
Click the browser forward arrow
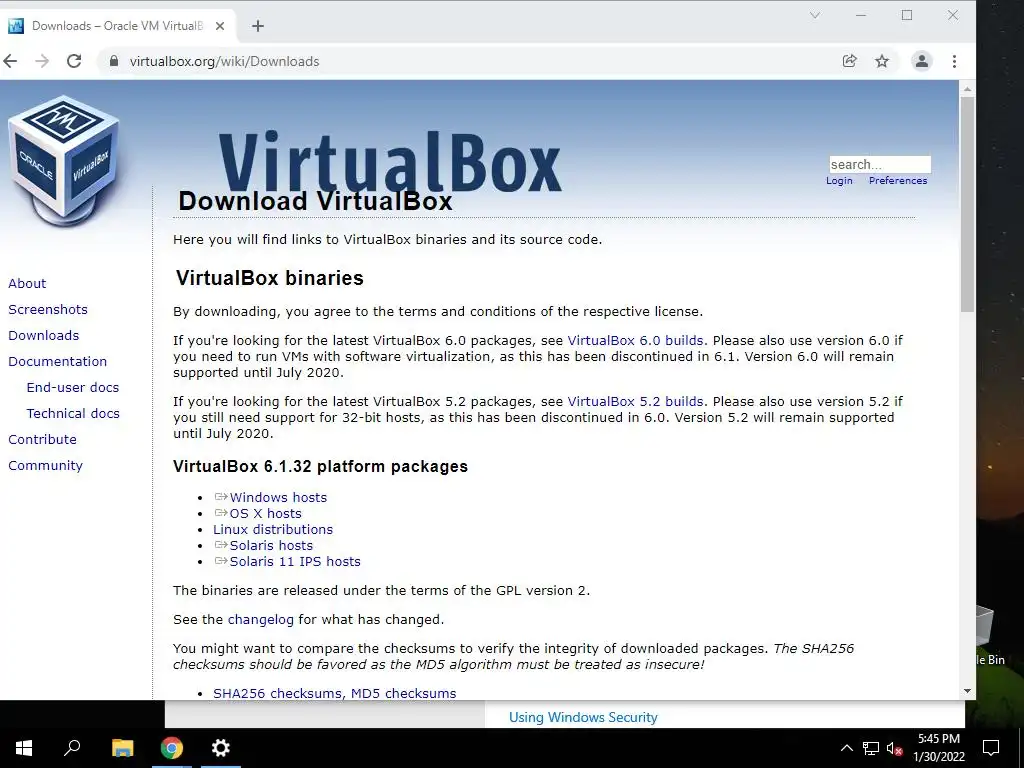point(42,61)
